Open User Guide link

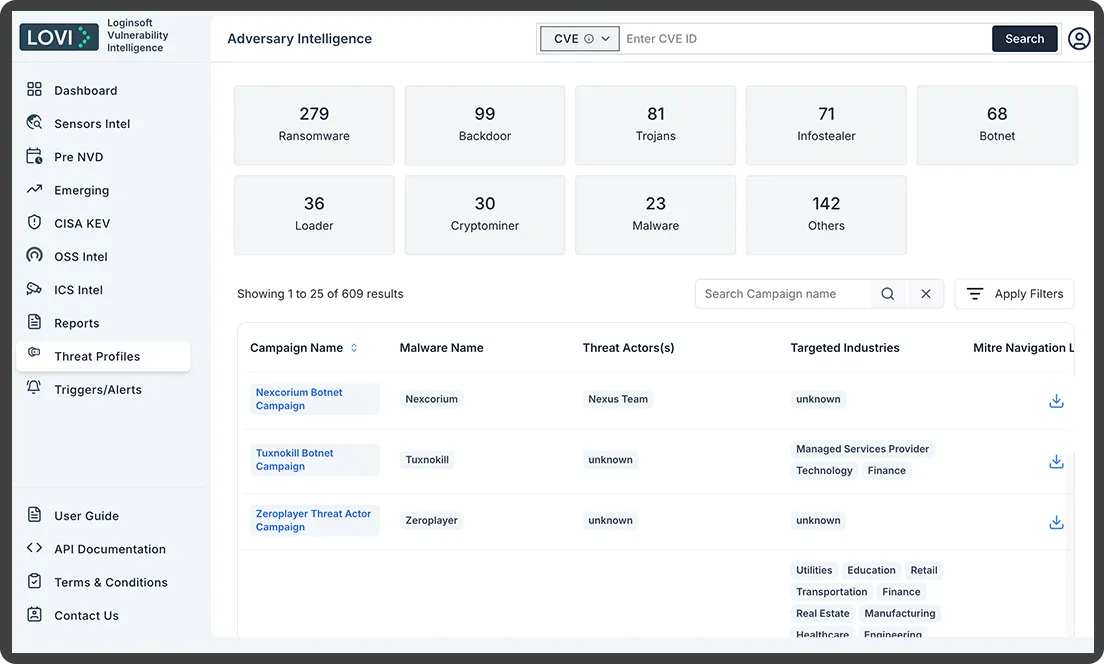tap(87, 515)
